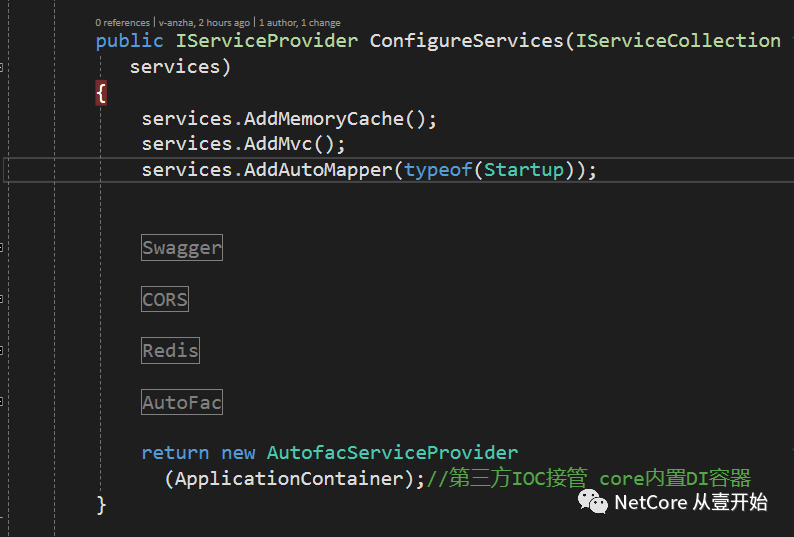Expand the collapsed CORS region

[x=165, y=299]
